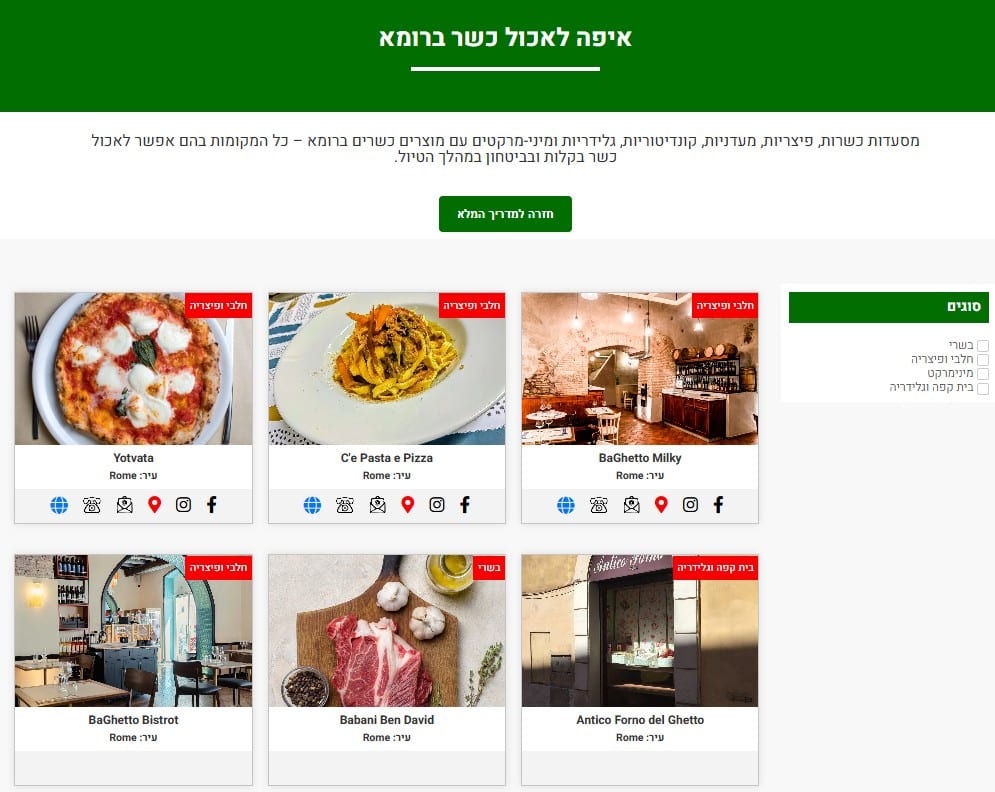The height and width of the screenshot is (792, 995).
Task: Open C'e Pasta e Pizza Instagram icon
Action: click(437, 505)
